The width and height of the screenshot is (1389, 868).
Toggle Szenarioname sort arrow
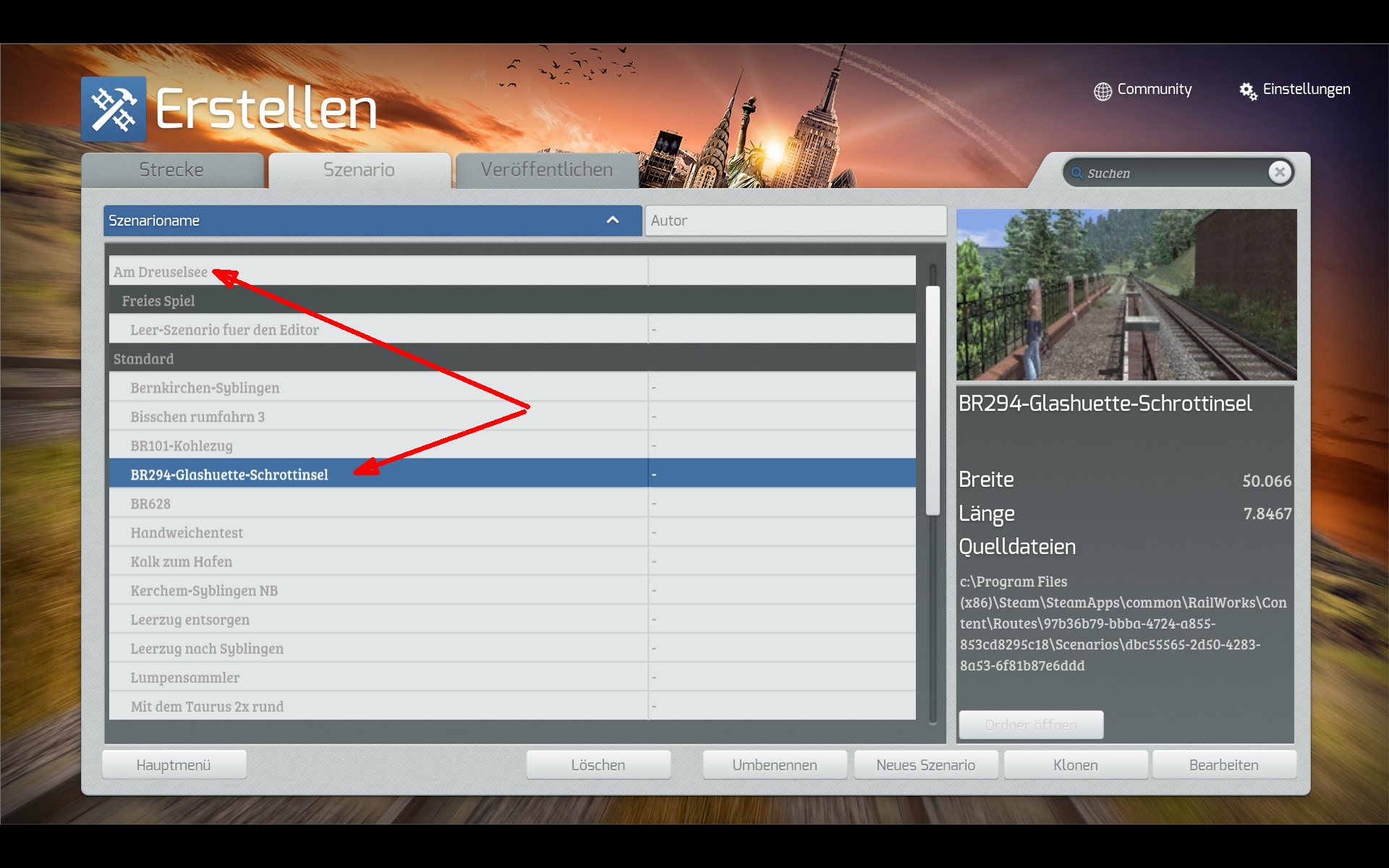pyautogui.click(x=613, y=220)
